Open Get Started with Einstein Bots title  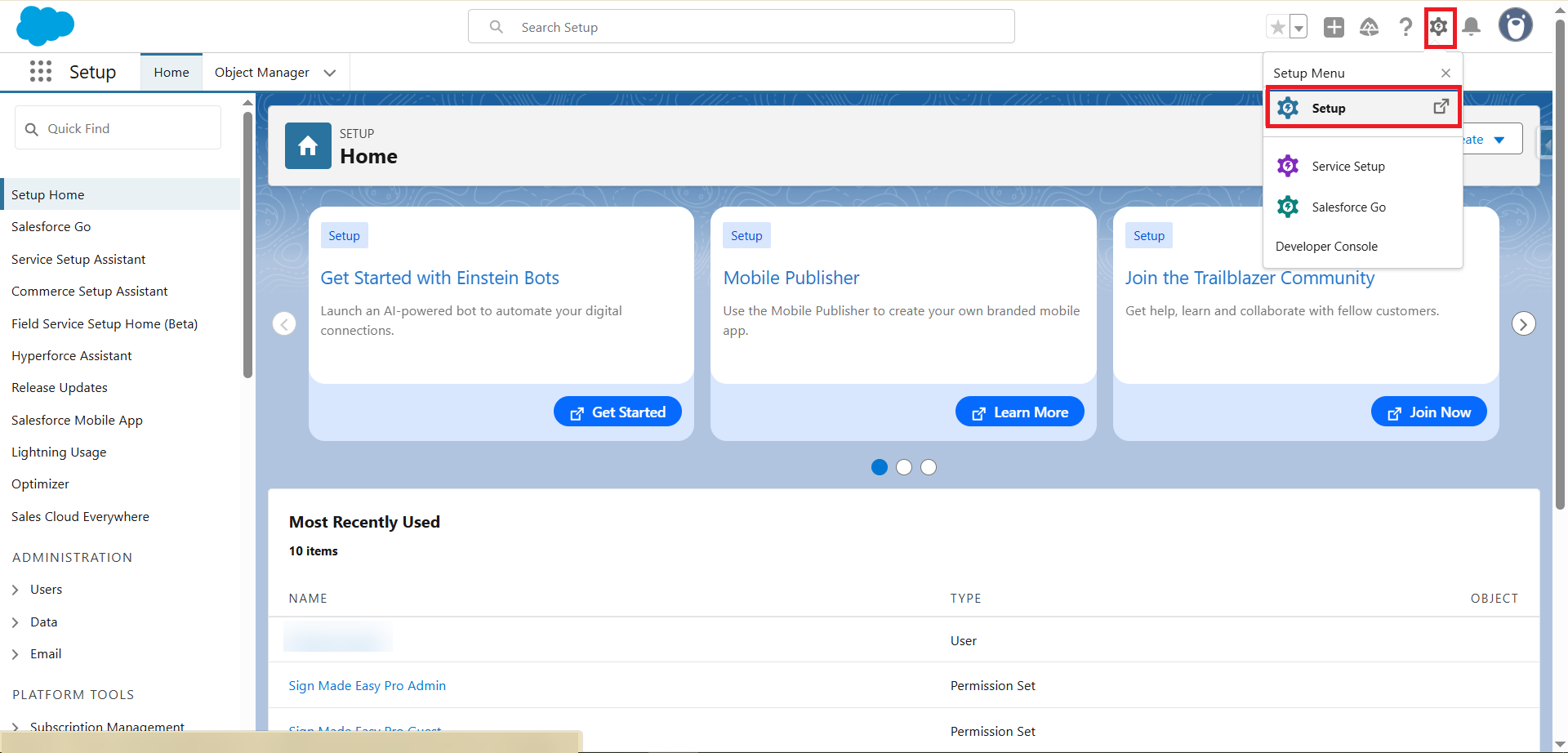(x=439, y=278)
